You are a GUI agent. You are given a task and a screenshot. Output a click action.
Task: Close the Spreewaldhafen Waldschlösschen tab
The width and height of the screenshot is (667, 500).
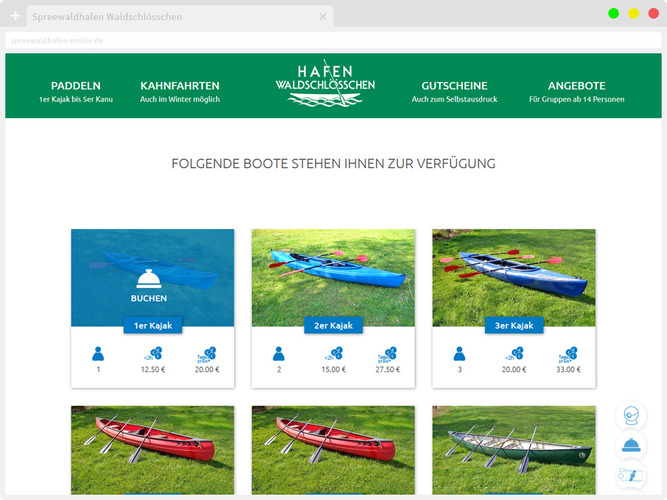(x=323, y=17)
